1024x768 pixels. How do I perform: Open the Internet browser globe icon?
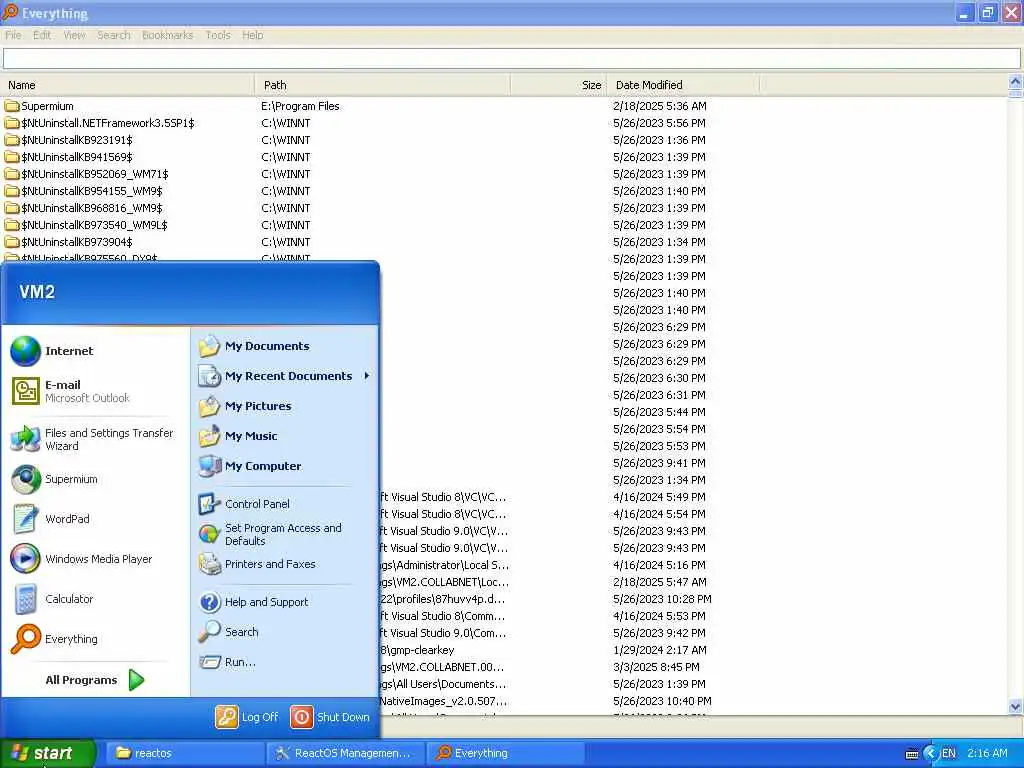click(x=25, y=351)
